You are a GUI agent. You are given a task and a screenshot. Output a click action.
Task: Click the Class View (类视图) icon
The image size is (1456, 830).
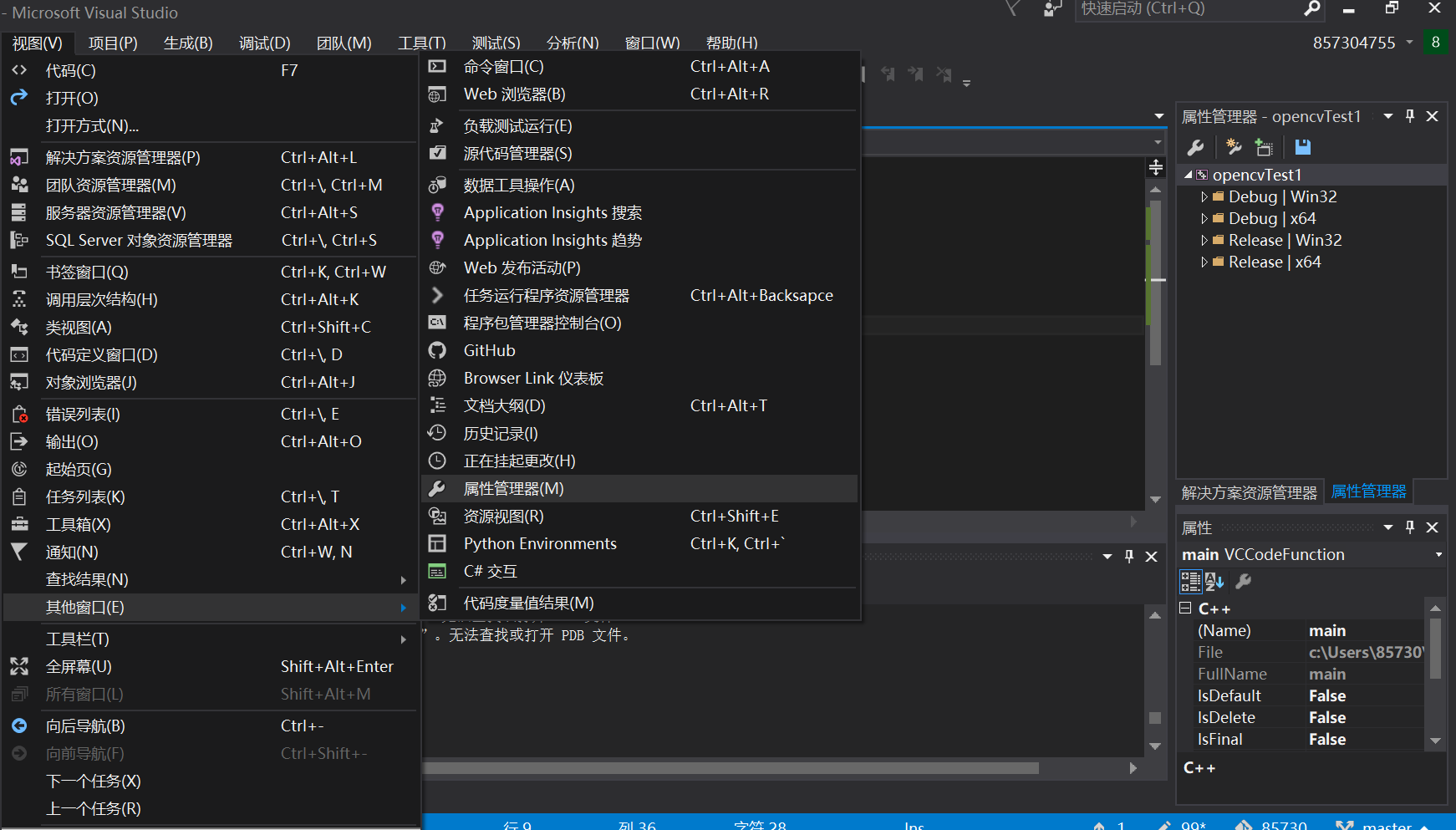pyautogui.click(x=19, y=327)
